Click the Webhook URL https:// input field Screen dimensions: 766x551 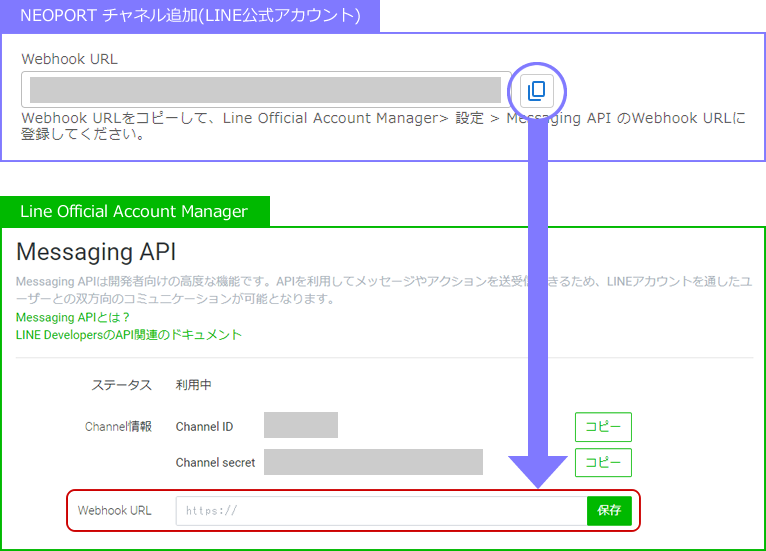[382, 511]
